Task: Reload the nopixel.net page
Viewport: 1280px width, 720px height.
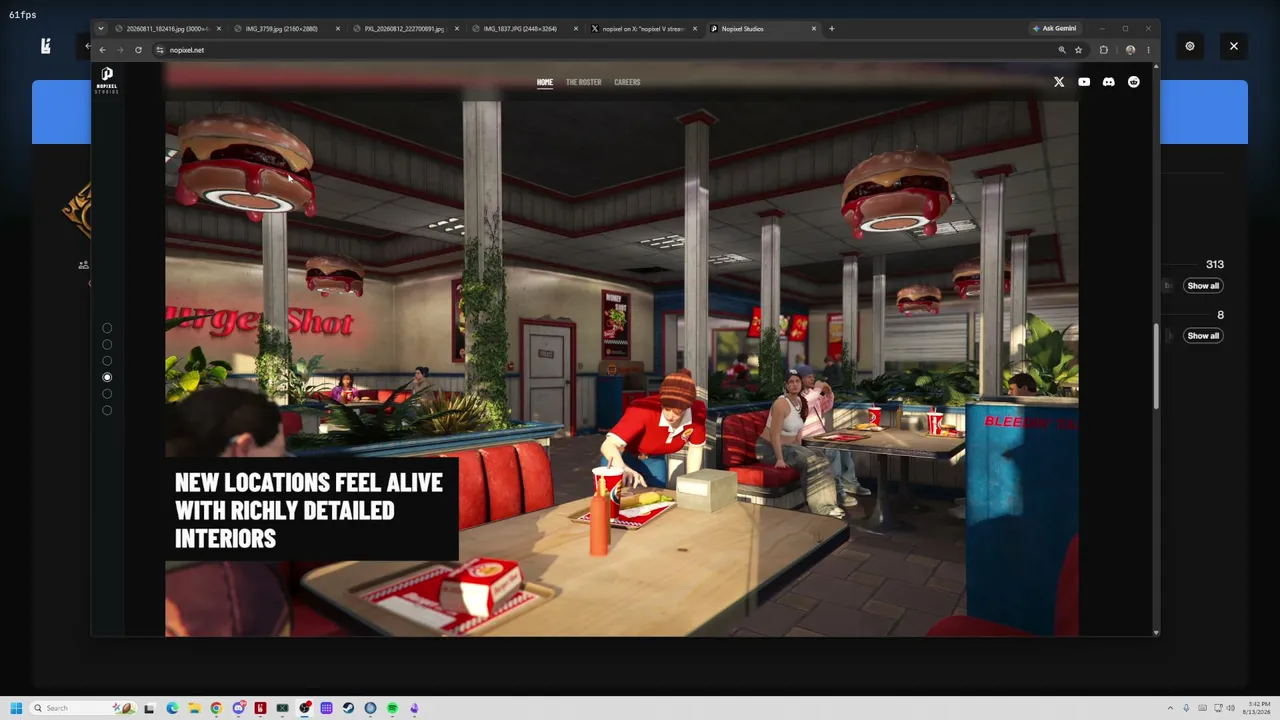Action: 138,50
